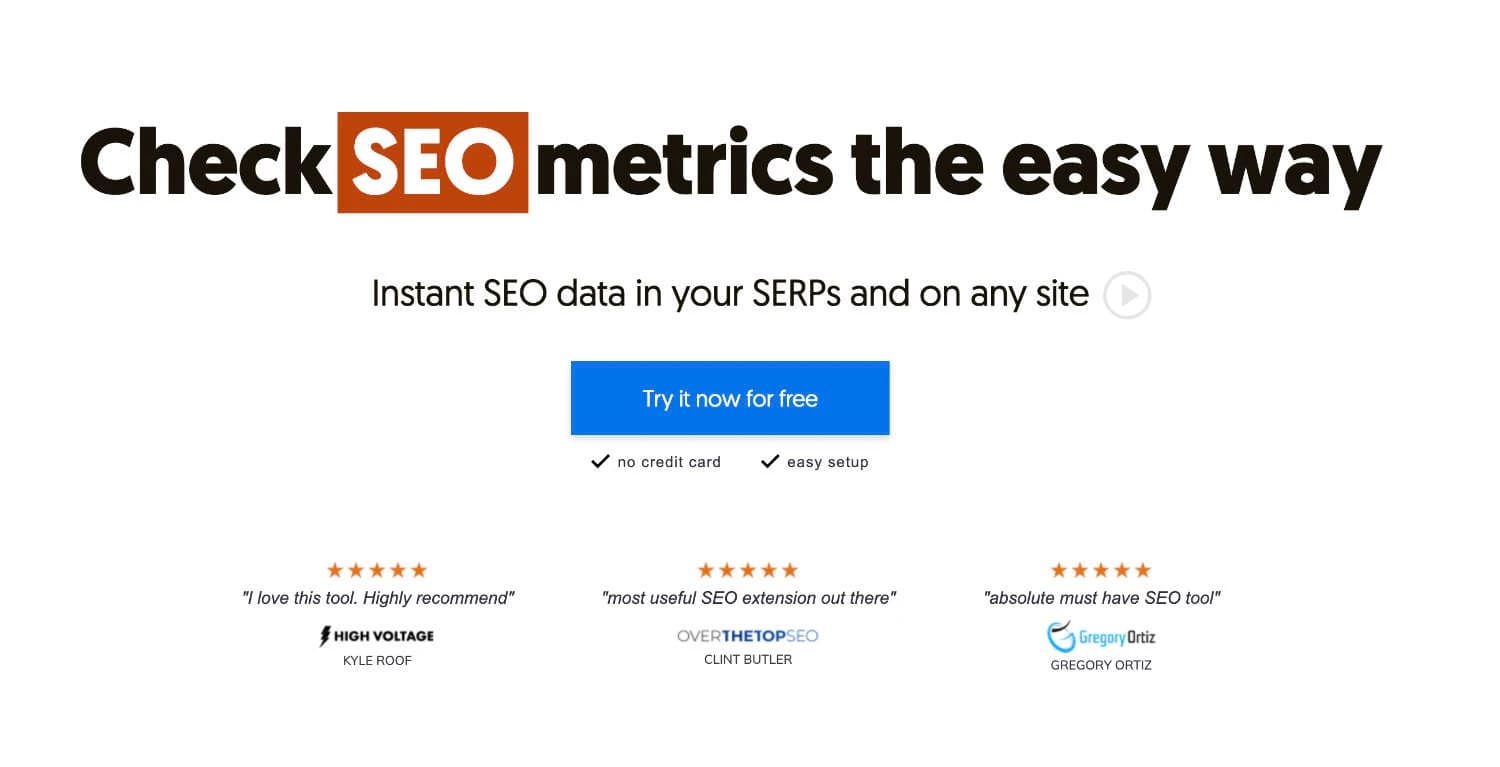Image resolution: width=1500 pixels, height=767 pixels.
Task: Click the 'Instant SEO data' subheading text
Action: 730,294
